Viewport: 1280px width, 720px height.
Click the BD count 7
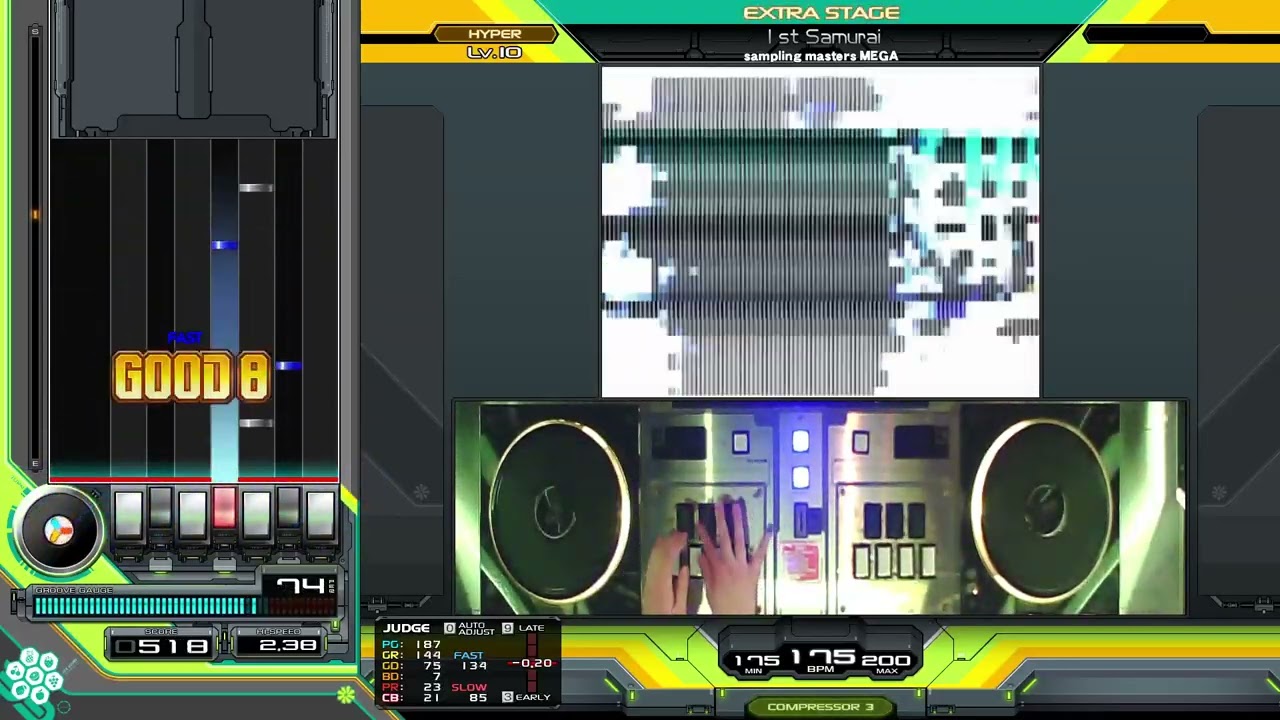(437, 677)
